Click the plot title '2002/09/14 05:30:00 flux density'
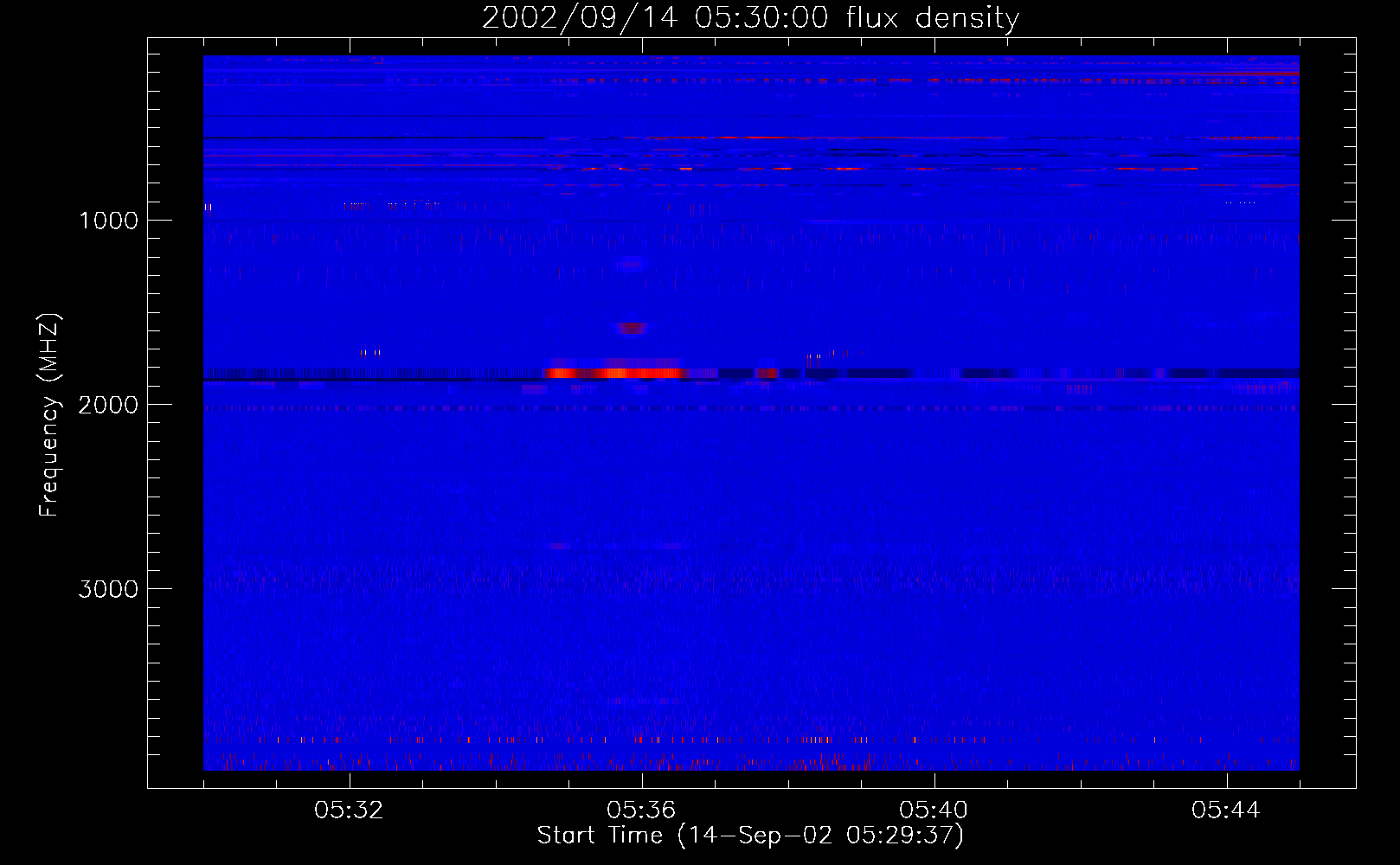 pos(750,18)
